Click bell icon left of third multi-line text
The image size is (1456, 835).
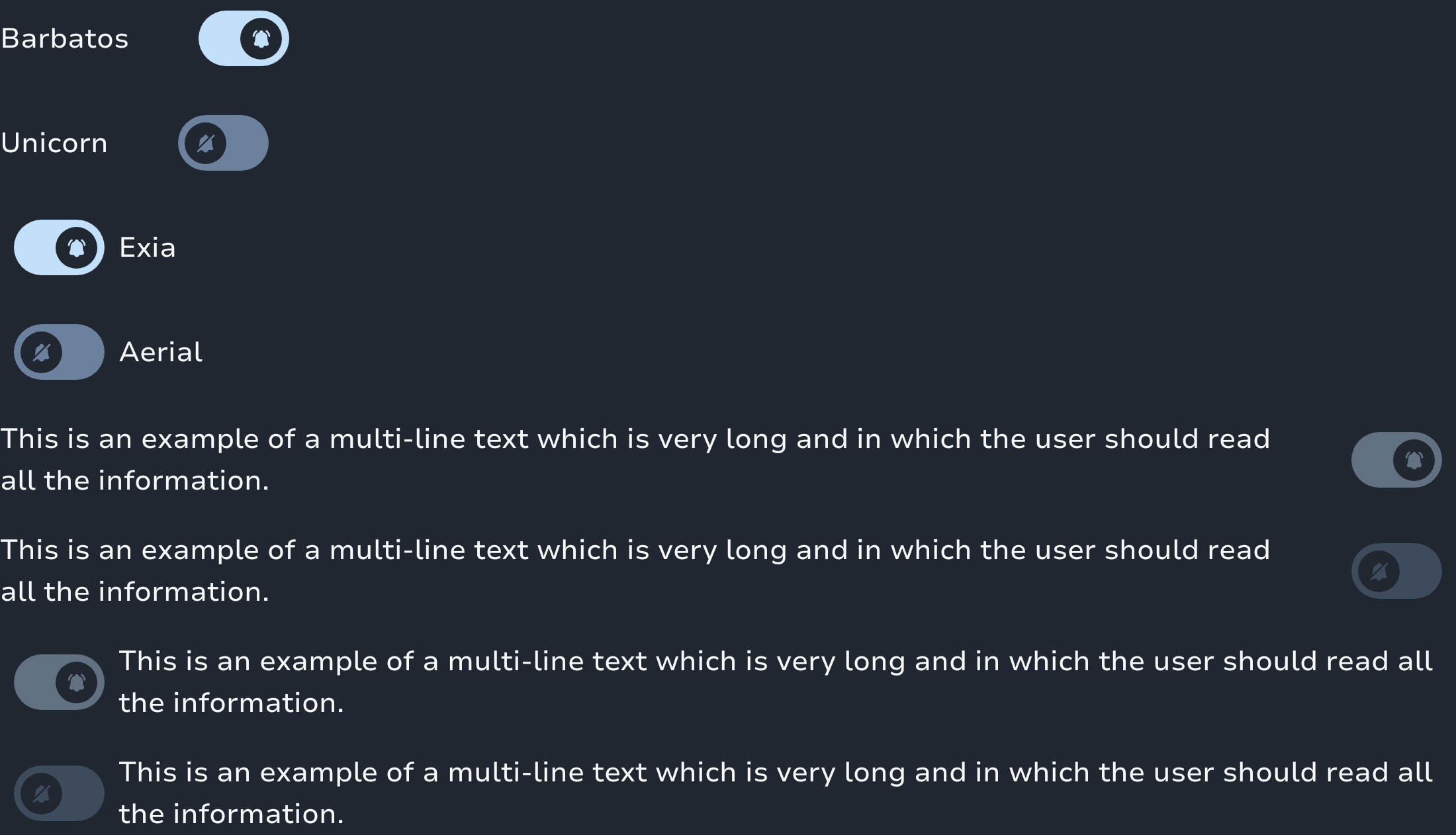pos(77,683)
